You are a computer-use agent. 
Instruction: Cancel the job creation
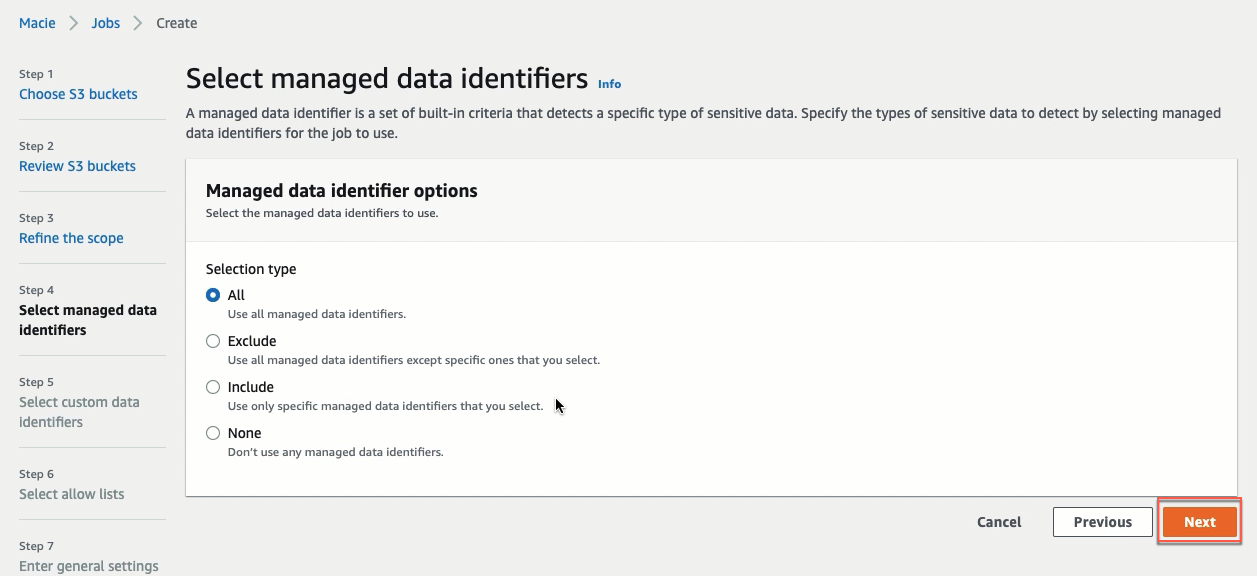[999, 522]
